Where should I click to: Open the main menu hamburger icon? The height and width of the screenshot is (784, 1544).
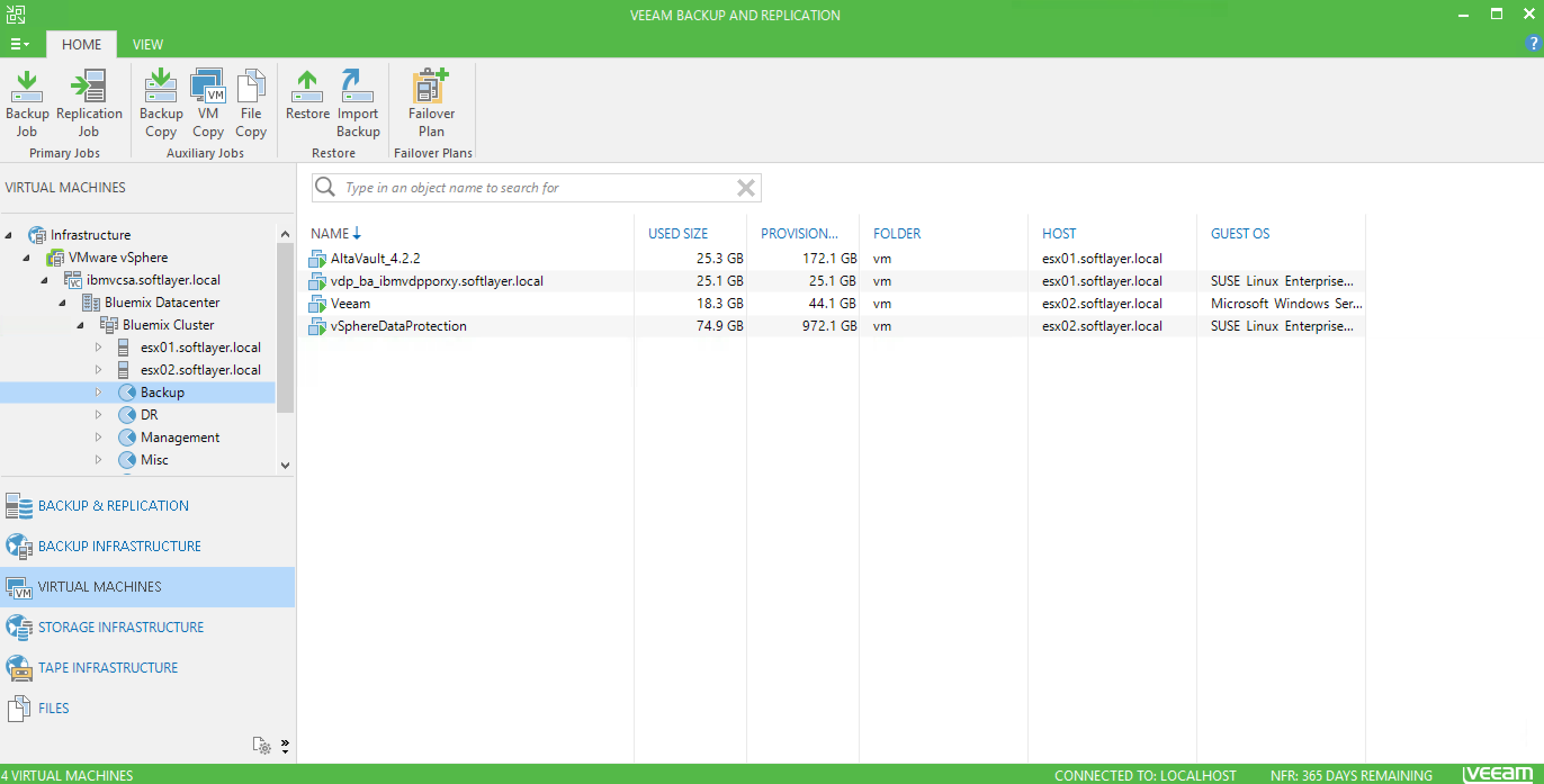(x=19, y=44)
